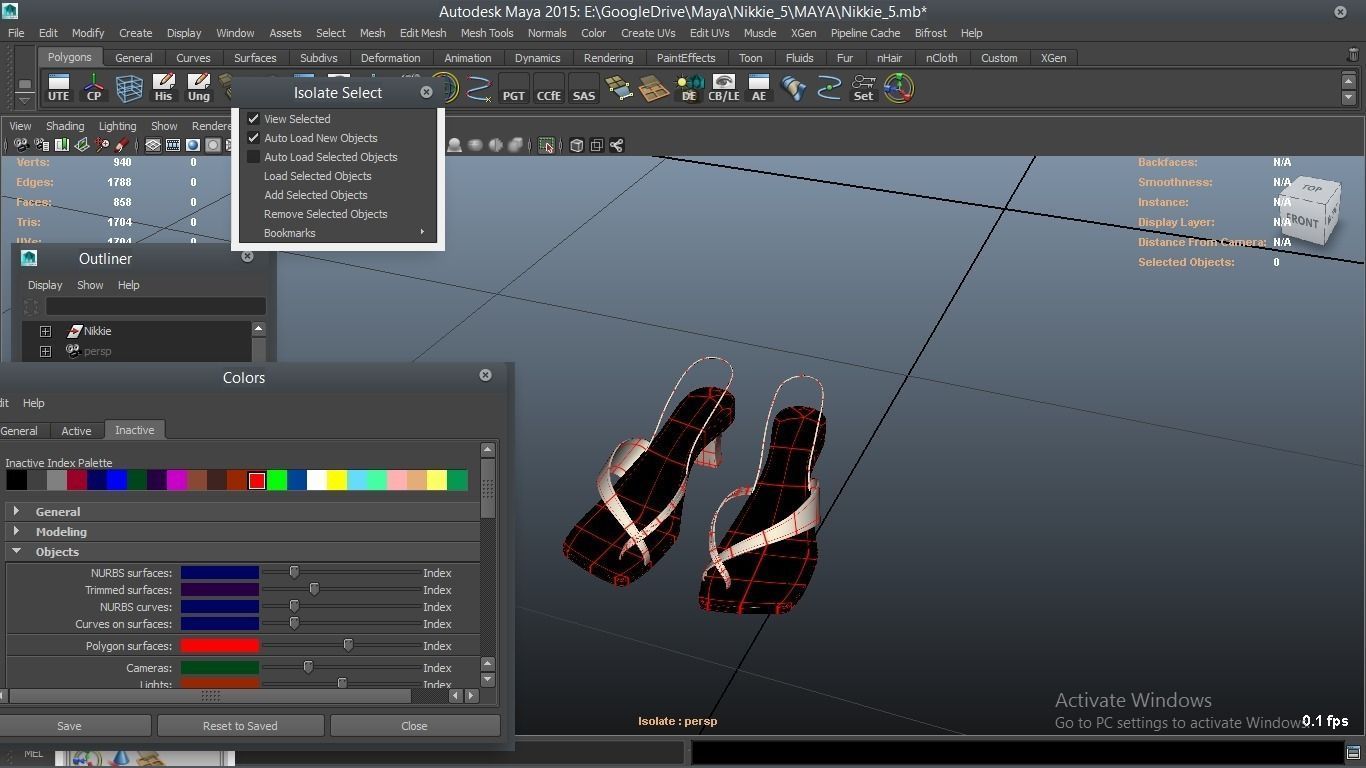Click the image plane viewport toolbar icon
1366x768 pixels.
point(82,145)
